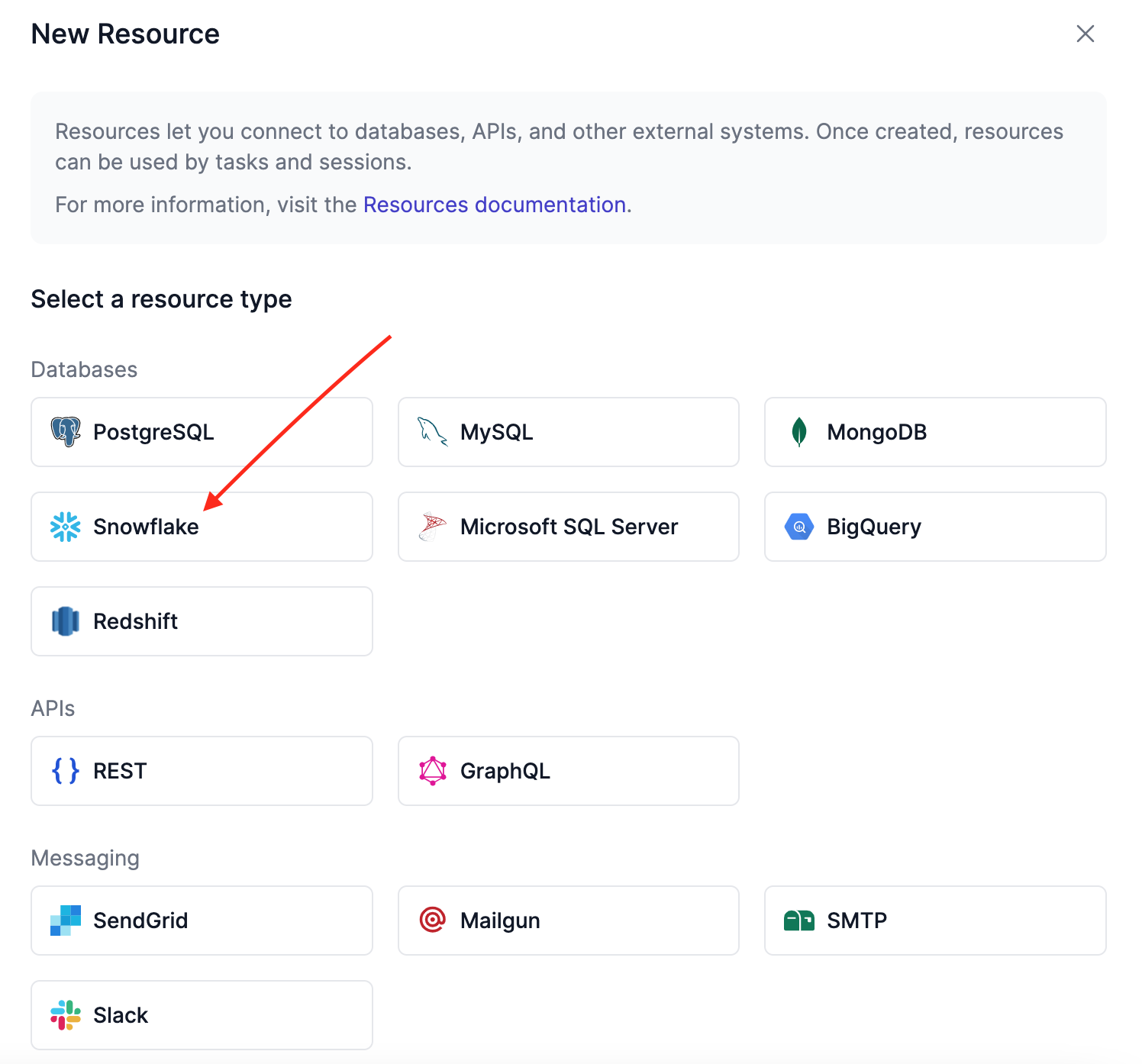1142x1064 pixels.
Task: Open the Resources documentation link
Action: pos(495,205)
